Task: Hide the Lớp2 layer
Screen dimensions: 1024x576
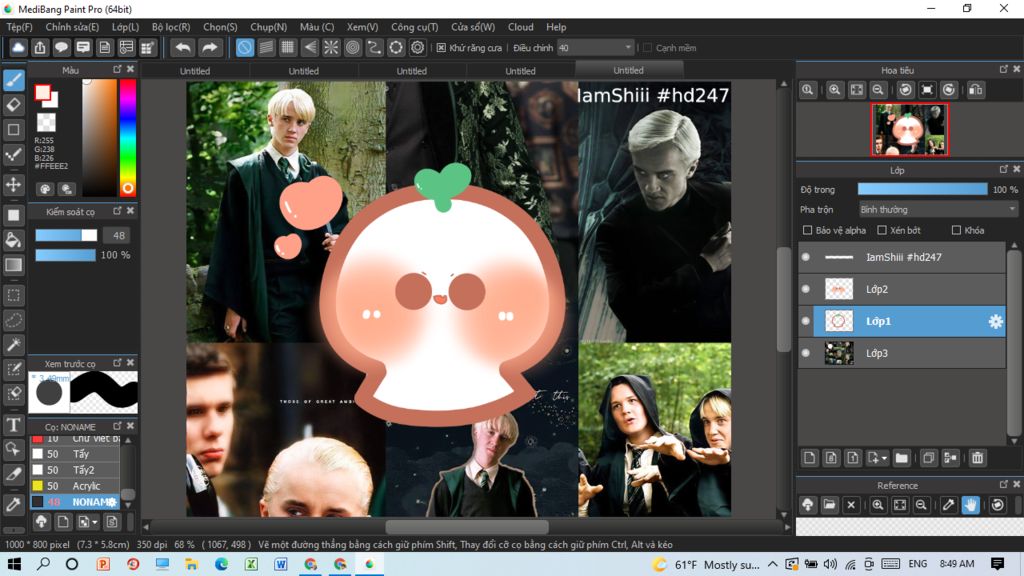Action: coord(806,289)
